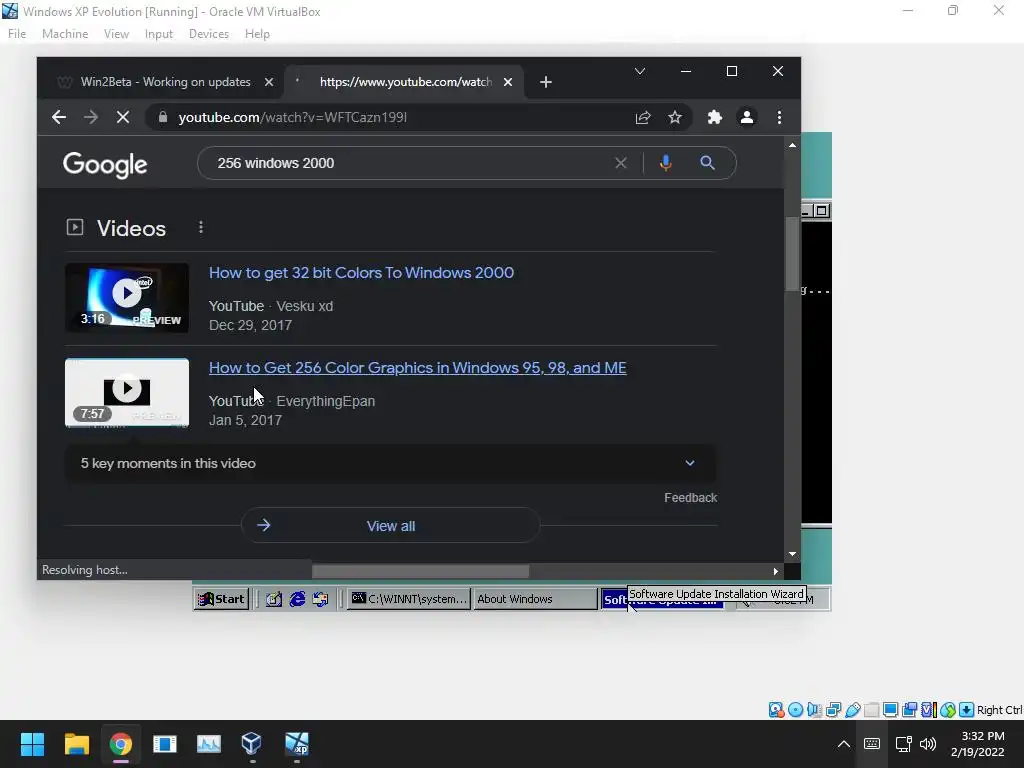Open the host Windows Start menu
Image resolution: width=1024 pixels, height=768 pixels.
[32, 744]
